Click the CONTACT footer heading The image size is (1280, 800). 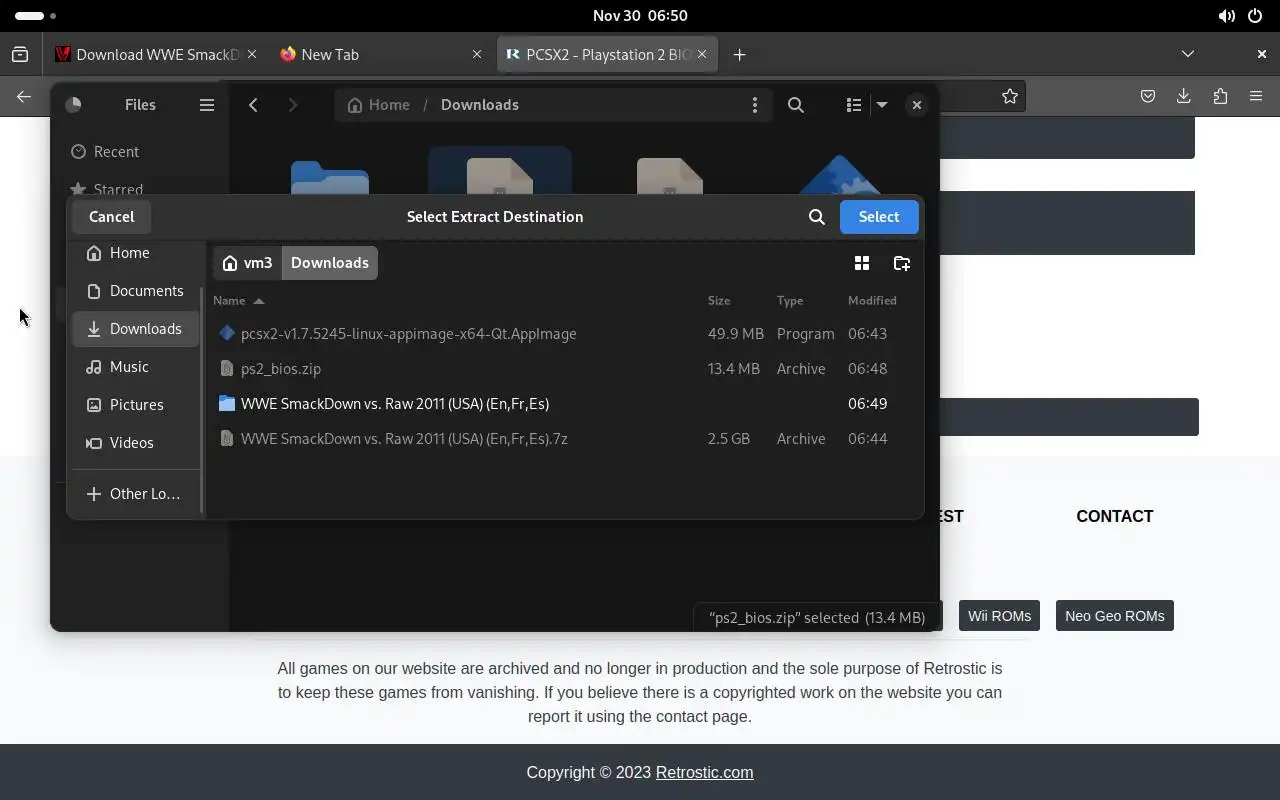[x=1115, y=517]
